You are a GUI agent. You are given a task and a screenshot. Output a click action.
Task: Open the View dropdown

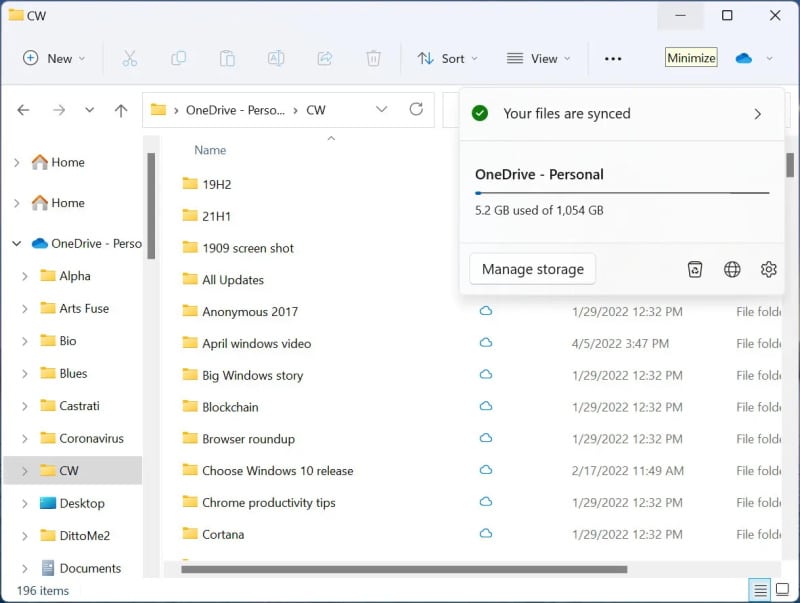pos(538,59)
